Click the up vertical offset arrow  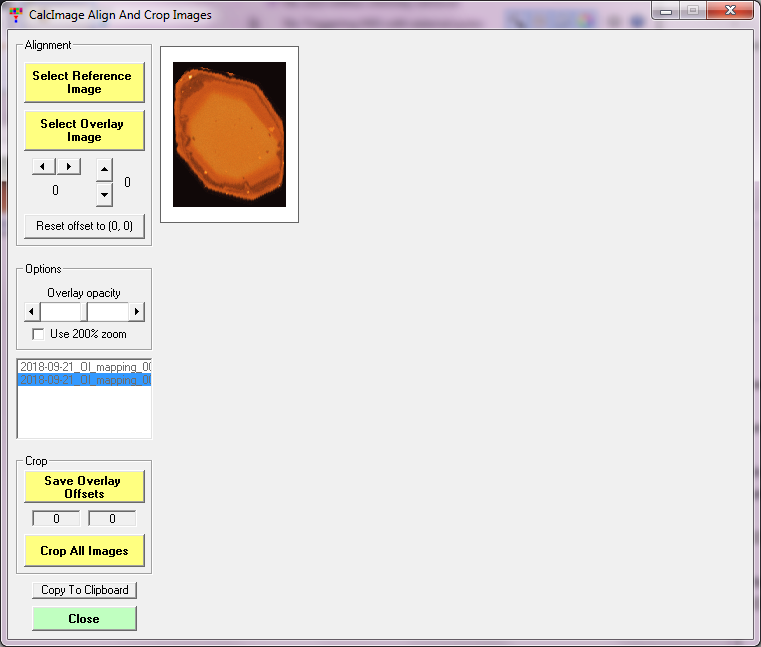(104, 169)
